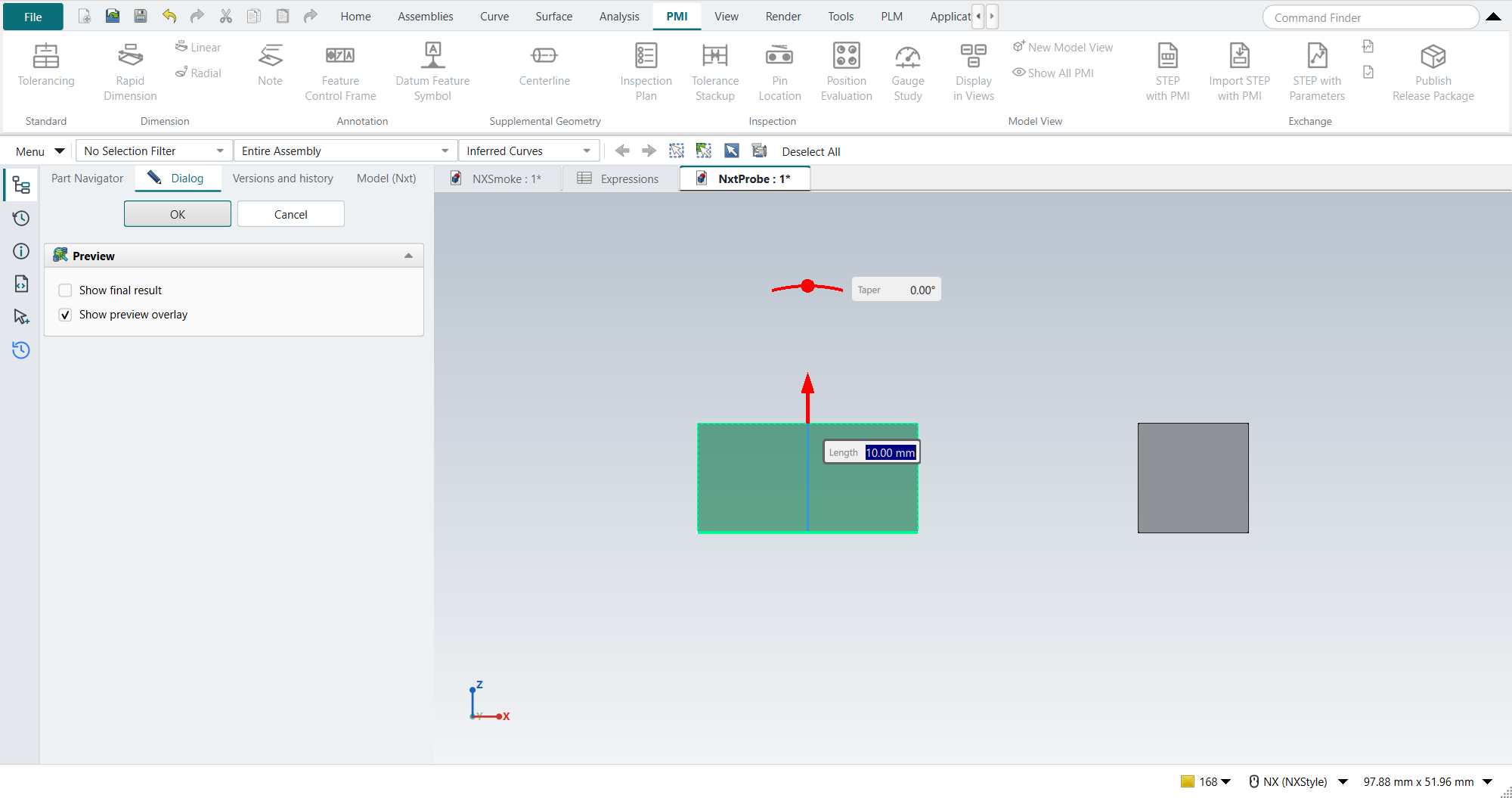Add a Datum Feature Symbol
Image resolution: width=1512 pixels, height=798 pixels.
click(x=432, y=72)
